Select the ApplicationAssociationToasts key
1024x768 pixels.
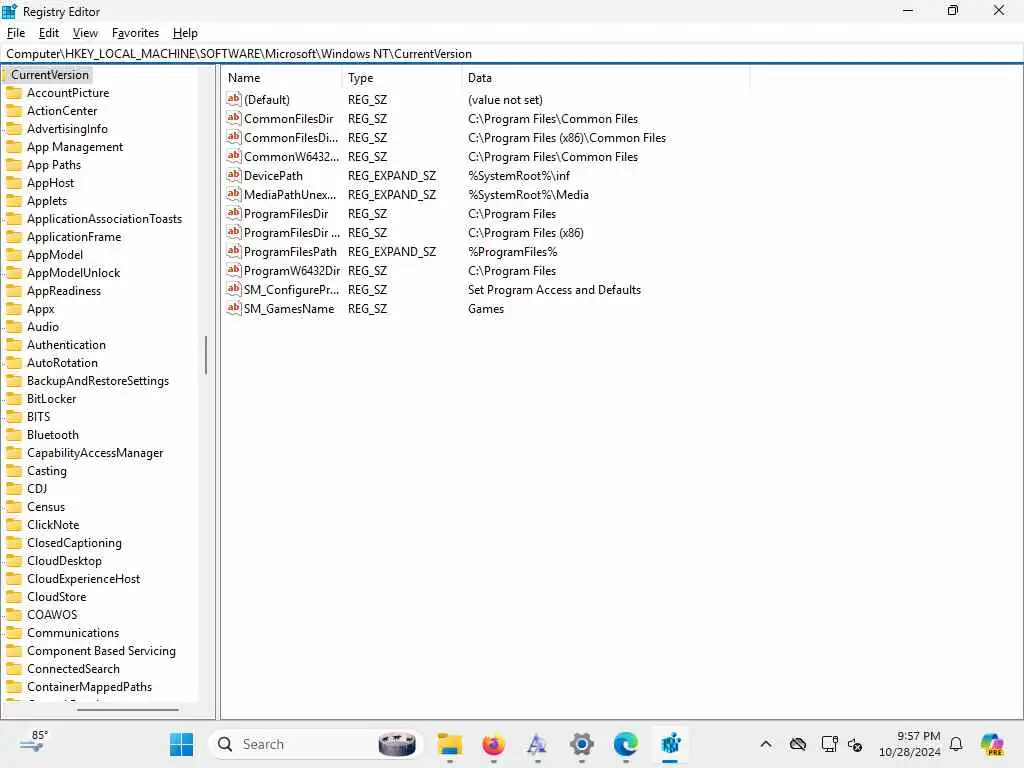point(104,219)
